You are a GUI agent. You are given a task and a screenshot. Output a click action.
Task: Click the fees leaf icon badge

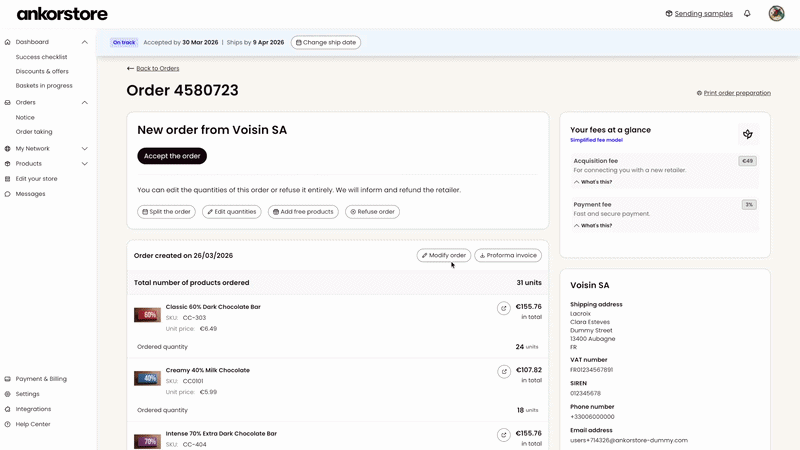747,134
